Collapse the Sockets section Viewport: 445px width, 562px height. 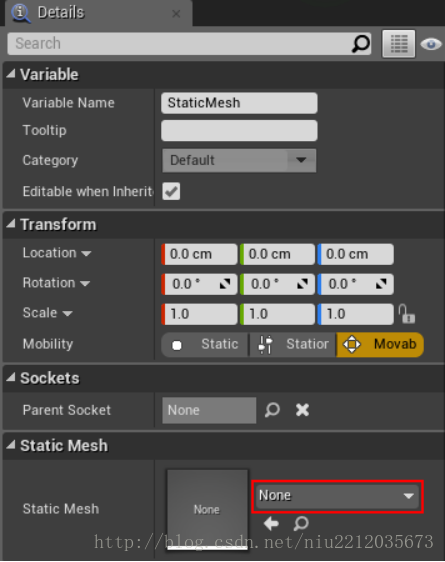pyautogui.click(x=11, y=377)
